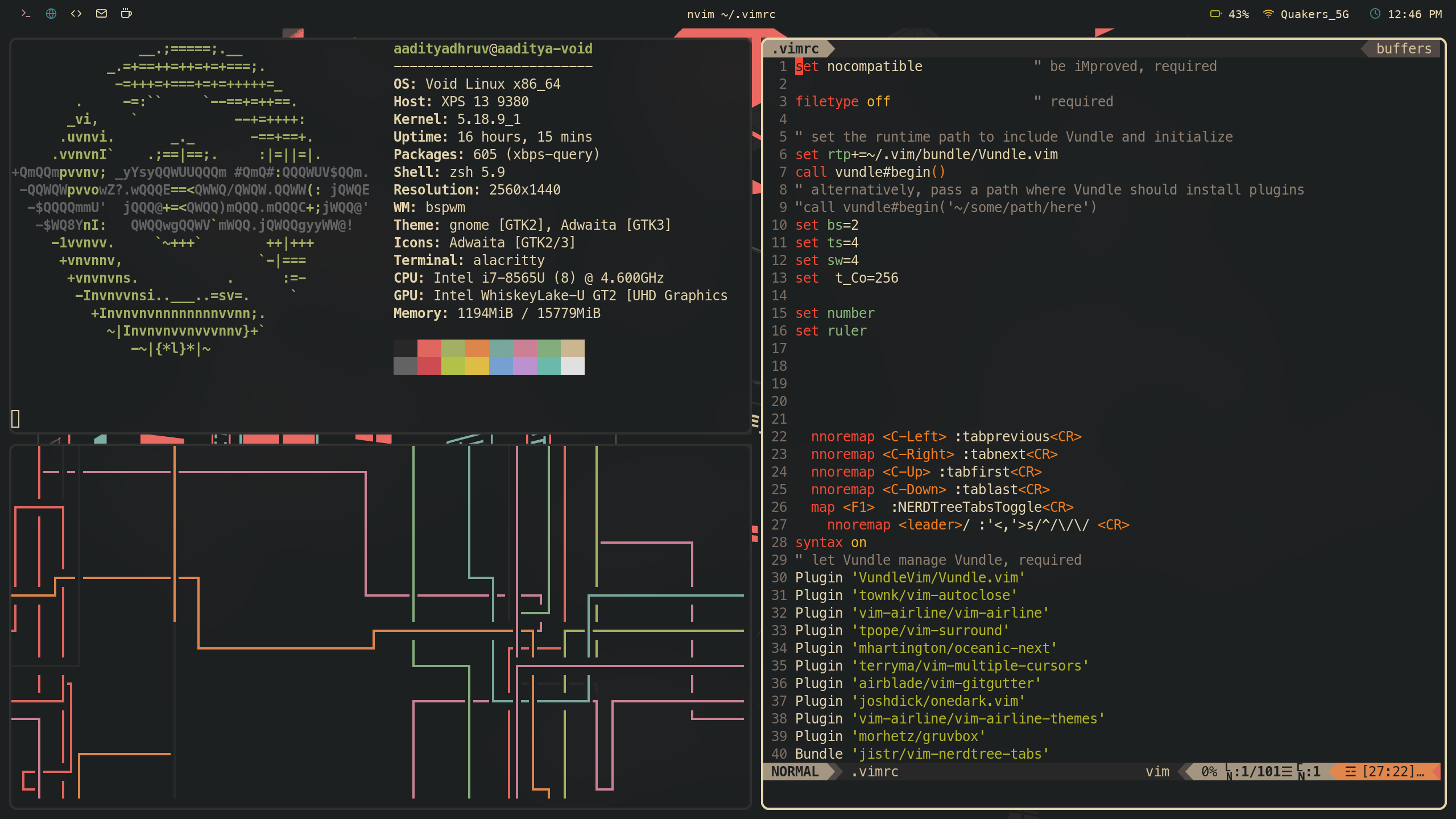
Task: Click Plugin 'VundleVim/Vundle.vim' line
Action: tap(910, 578)
